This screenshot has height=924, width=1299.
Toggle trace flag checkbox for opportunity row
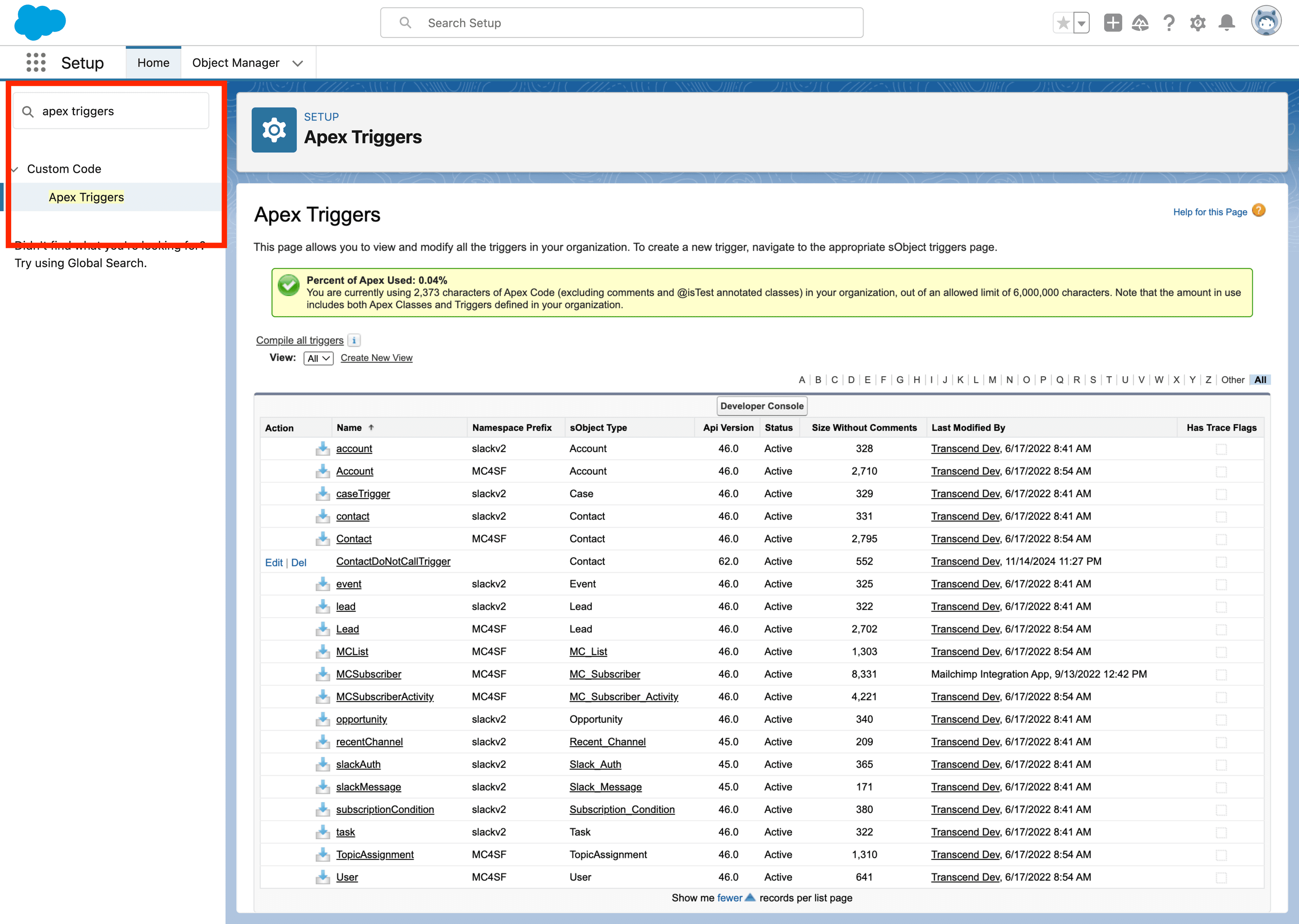[1221, 720]
